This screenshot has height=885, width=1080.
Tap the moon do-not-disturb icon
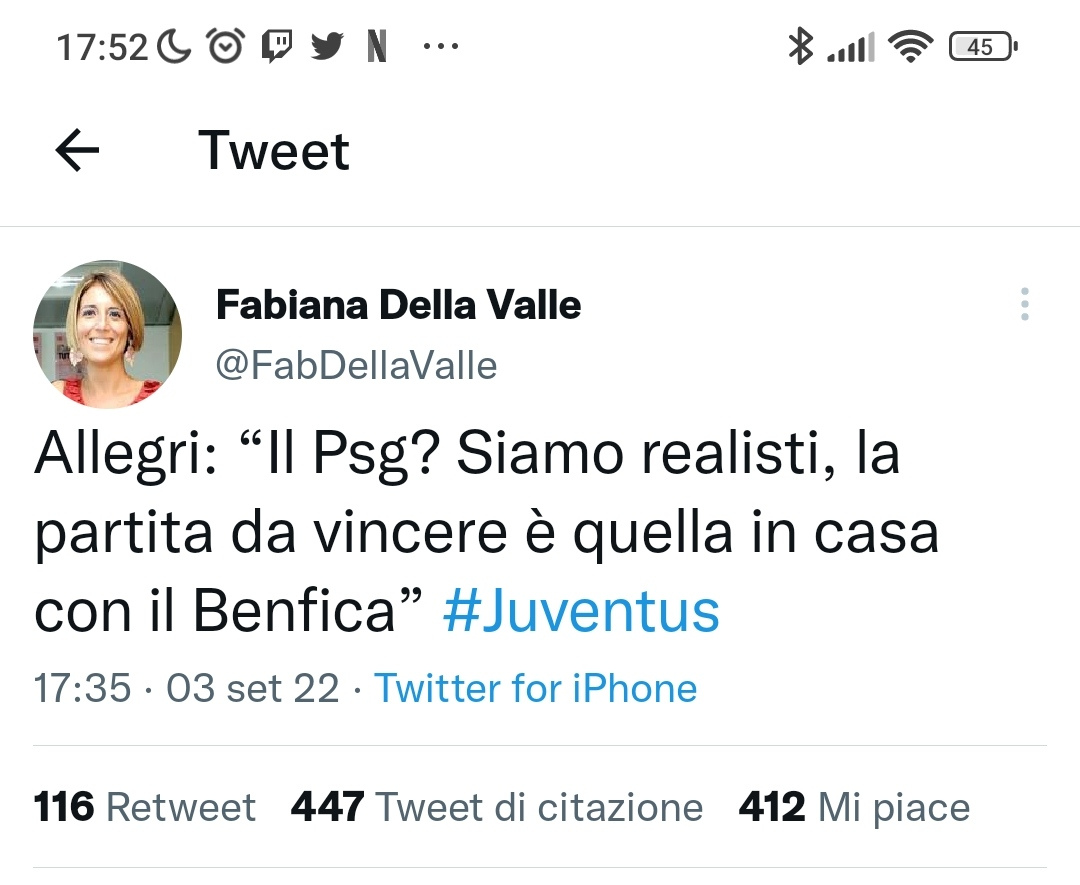174,47
